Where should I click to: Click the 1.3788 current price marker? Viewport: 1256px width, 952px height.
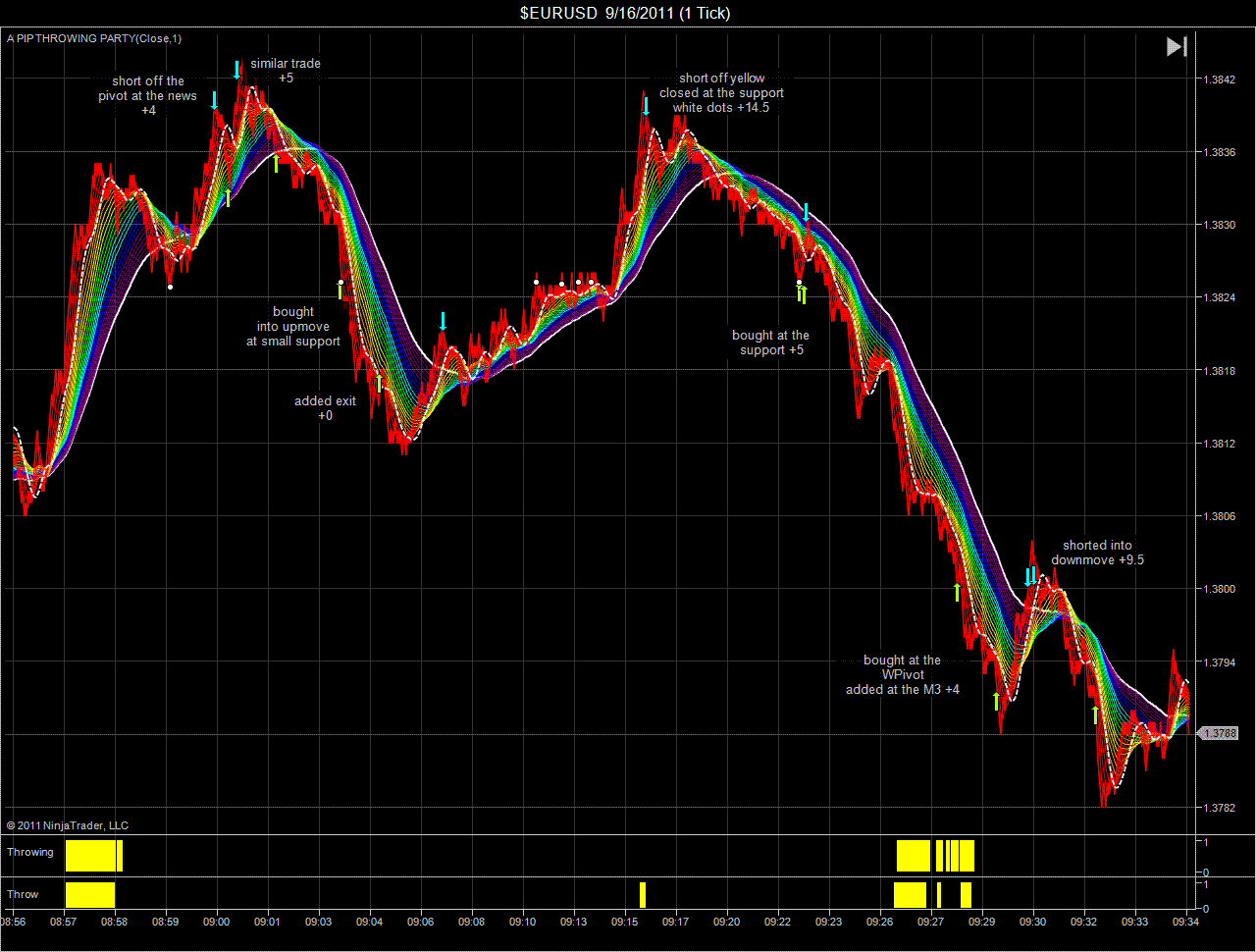click(1219, 733)
